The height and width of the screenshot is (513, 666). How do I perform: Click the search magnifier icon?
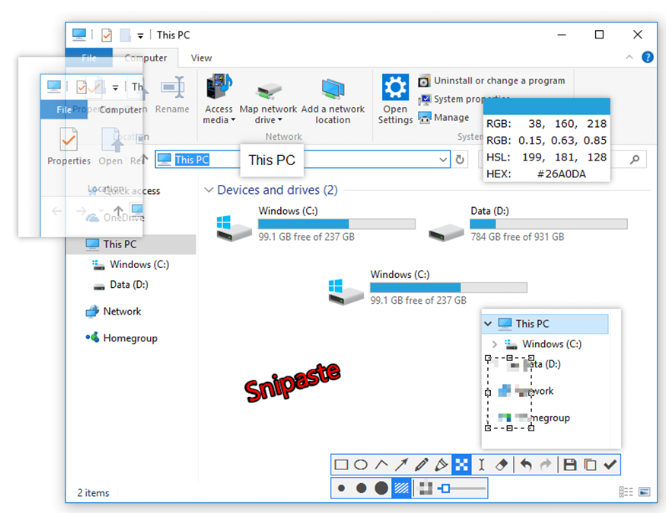(x=635, y=160)
